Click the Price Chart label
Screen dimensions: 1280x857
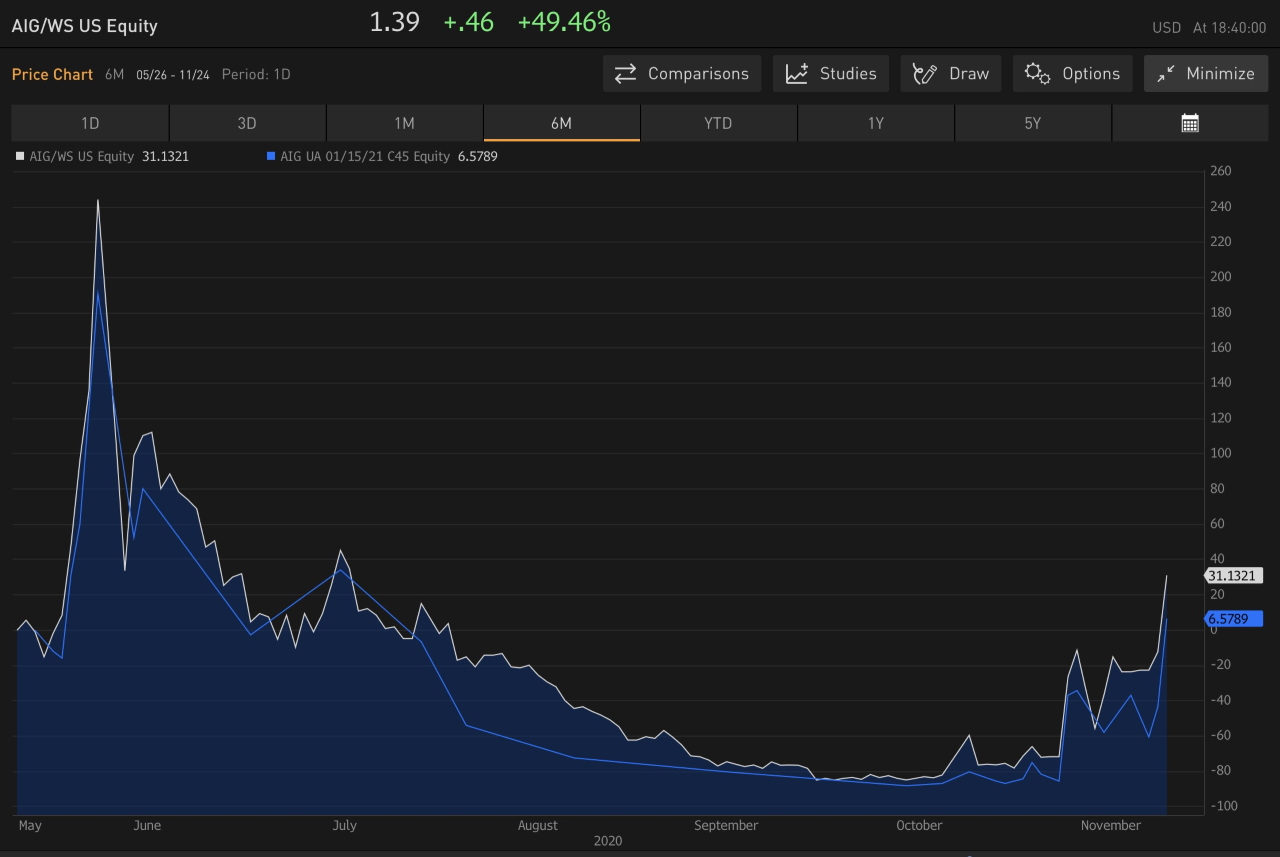[x=52, y=75]
